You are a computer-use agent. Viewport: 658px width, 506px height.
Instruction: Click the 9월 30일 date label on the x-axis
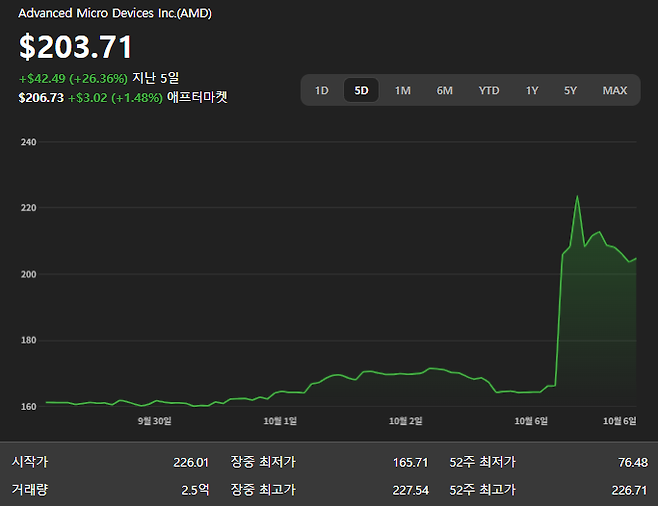point(154,421)
